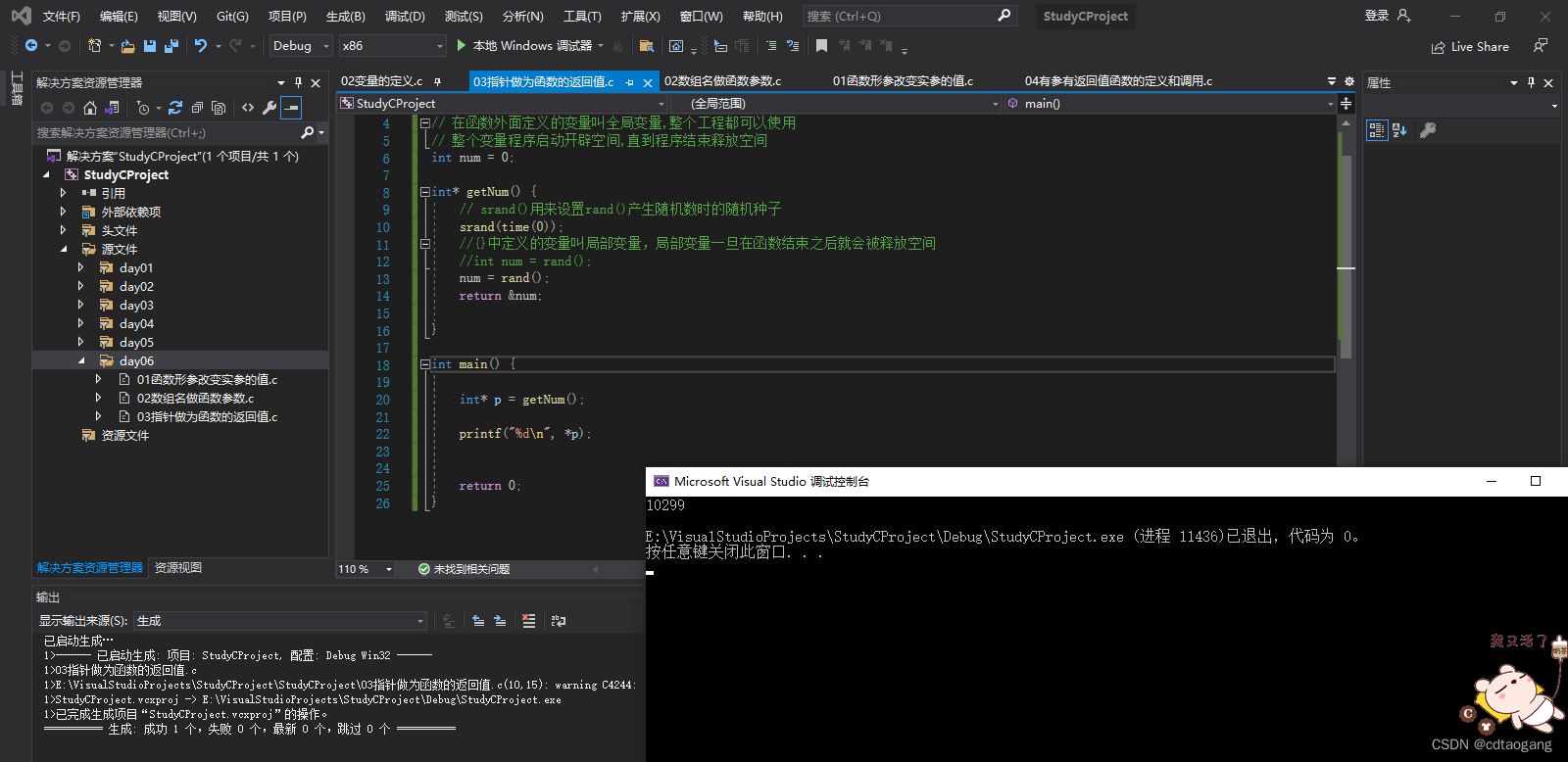Open the Debug configuration dropdown
1568x762 pixels.
(x=301, y=46)
